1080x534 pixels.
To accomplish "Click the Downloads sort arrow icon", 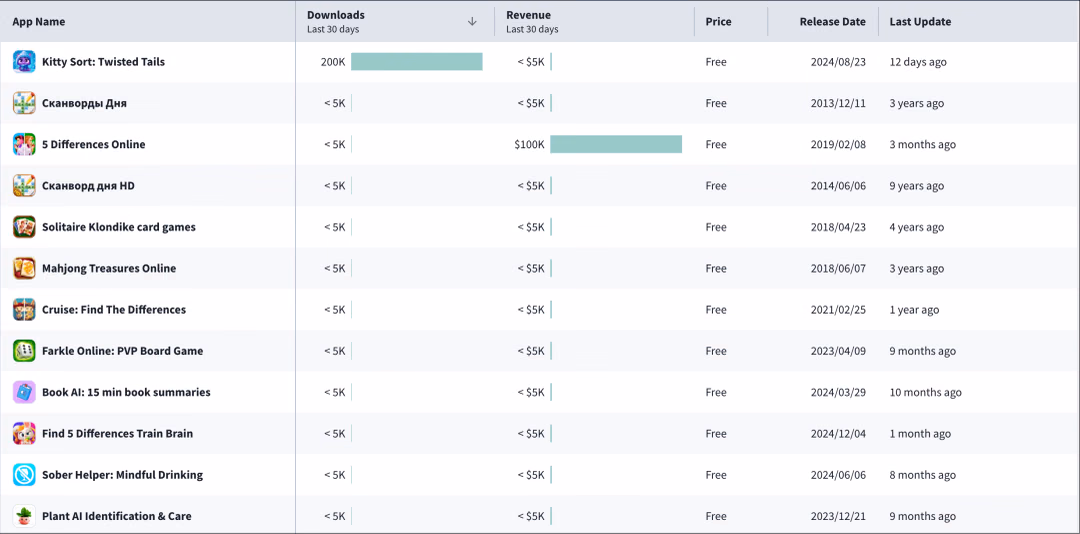I will click(472, 21).
